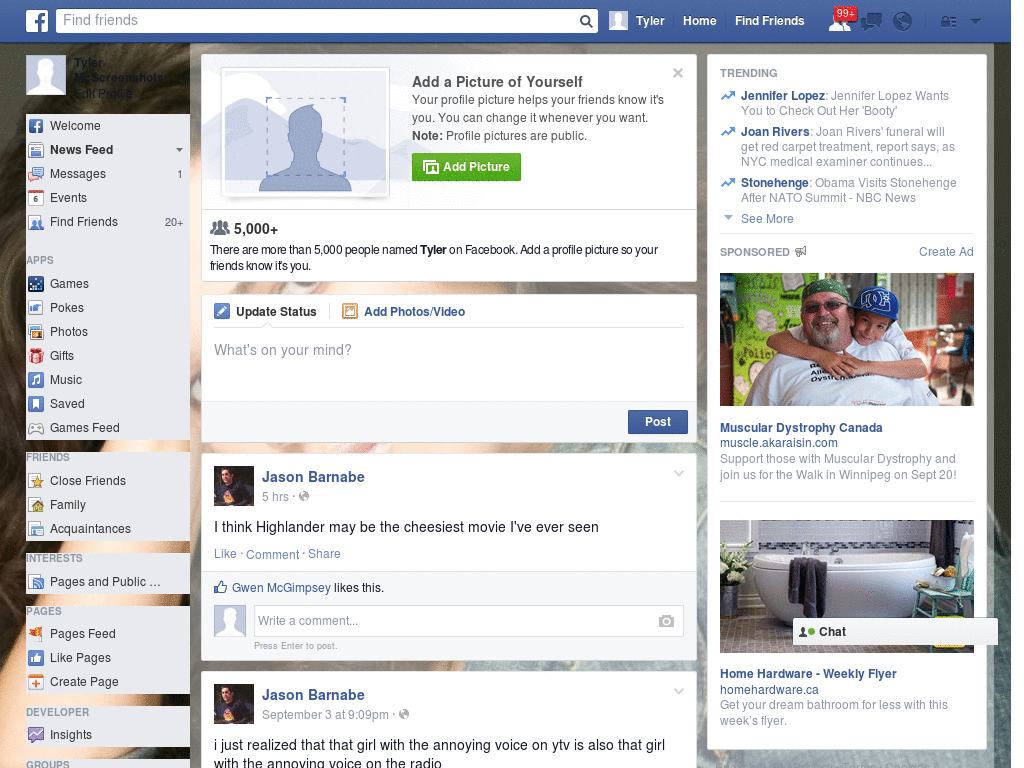The height and width of the screenshot is (768, 1024).
Task: Click the Saved bookmark icon
Action: 36,404
